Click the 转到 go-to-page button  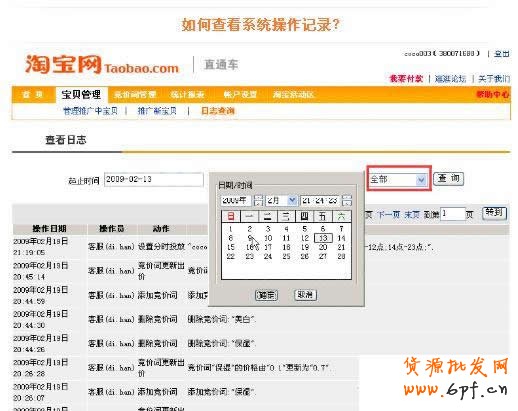click(x=495, y=213)
